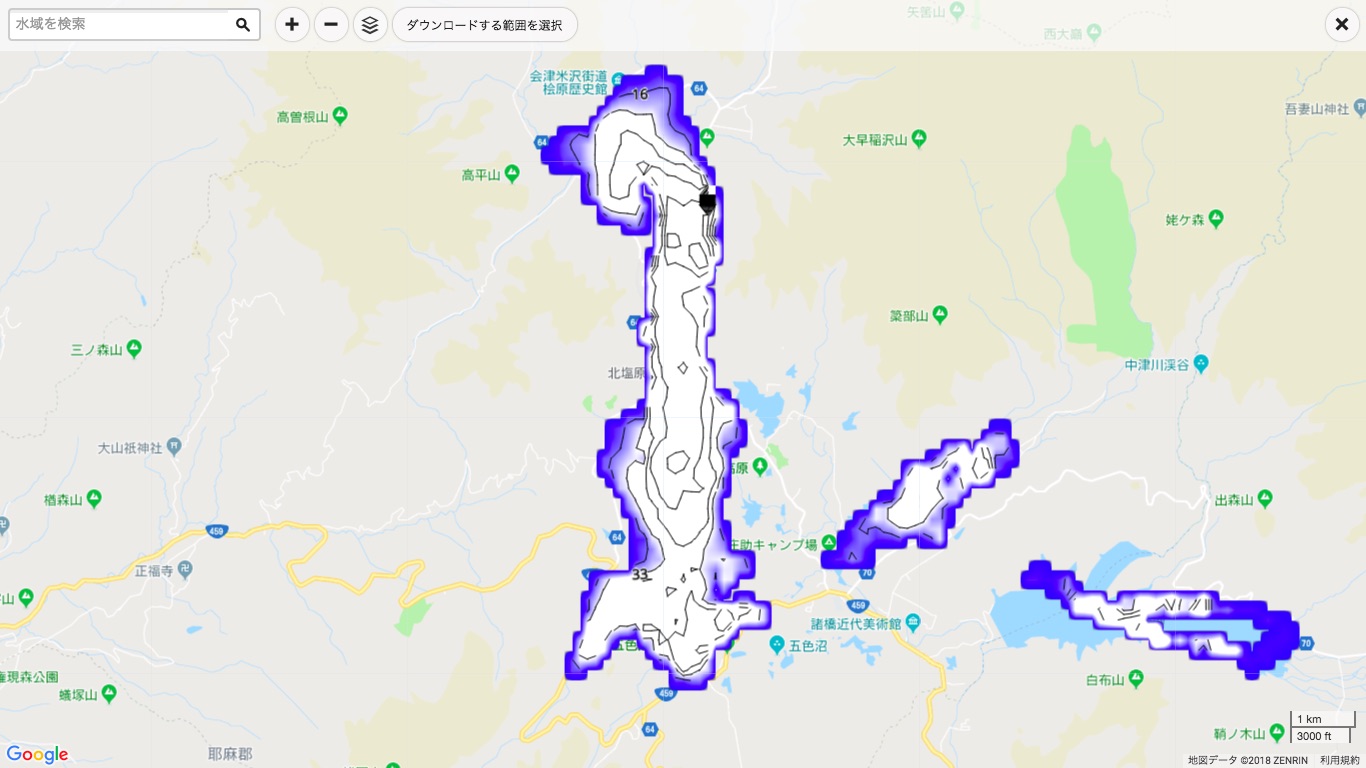Click the 地図データ ©2018 ZENRIN text

pos(1248,760)
